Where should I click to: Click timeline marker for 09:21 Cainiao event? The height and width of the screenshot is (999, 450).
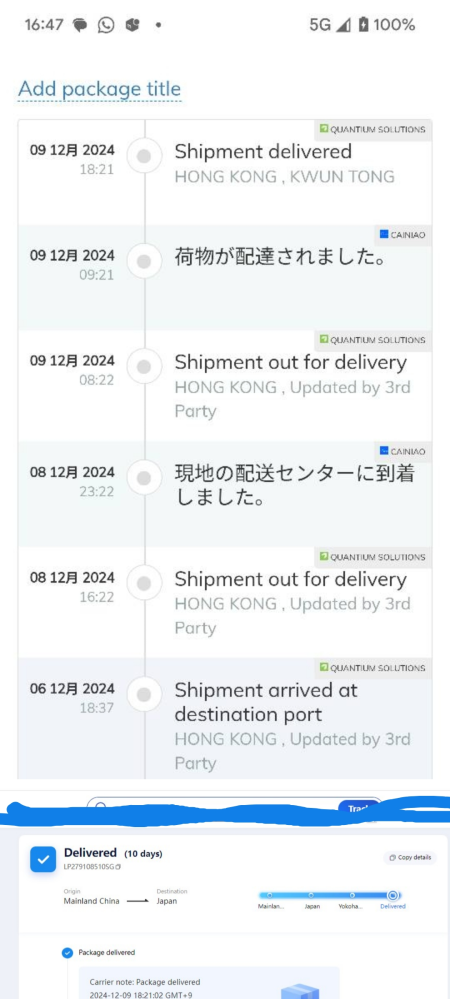(144, 261)
